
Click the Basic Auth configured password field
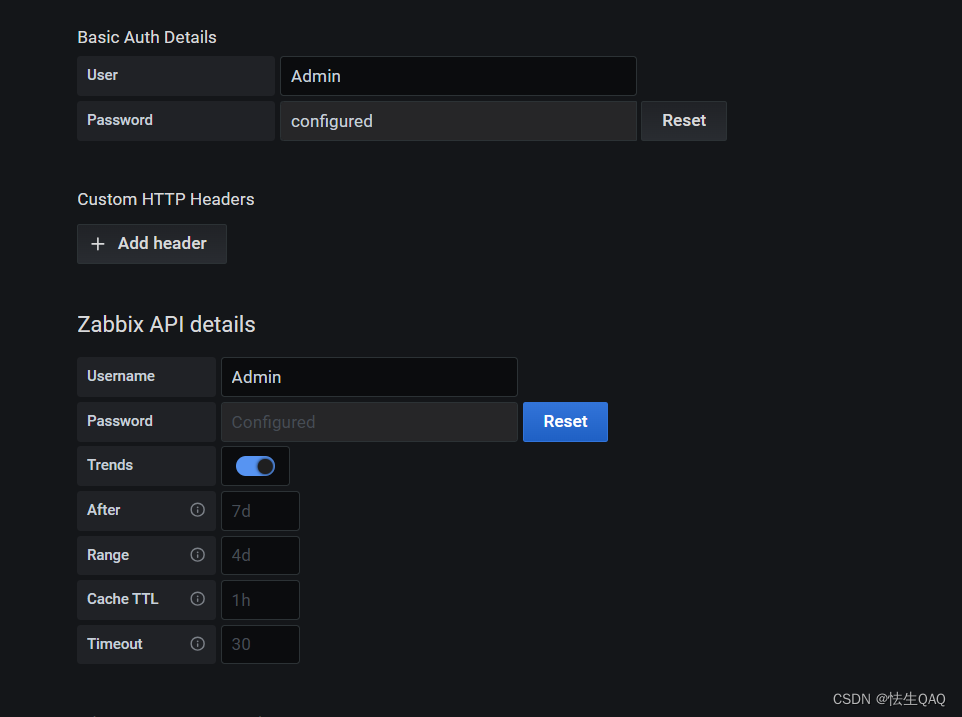pyautogui.click(x=458, y=121)
